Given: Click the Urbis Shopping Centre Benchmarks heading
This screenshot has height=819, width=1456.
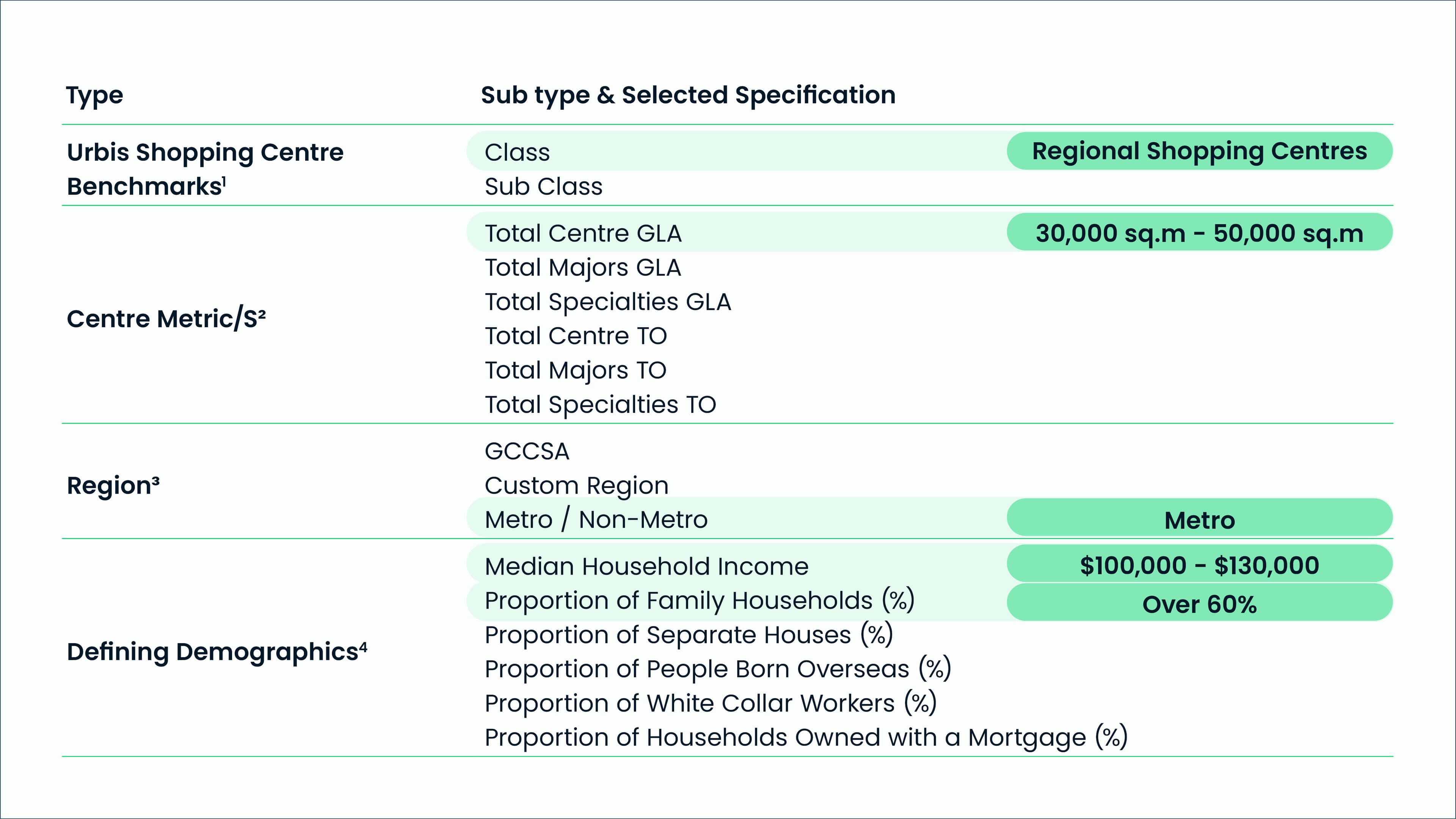Looking at the screenshot, I should point(205,169).
